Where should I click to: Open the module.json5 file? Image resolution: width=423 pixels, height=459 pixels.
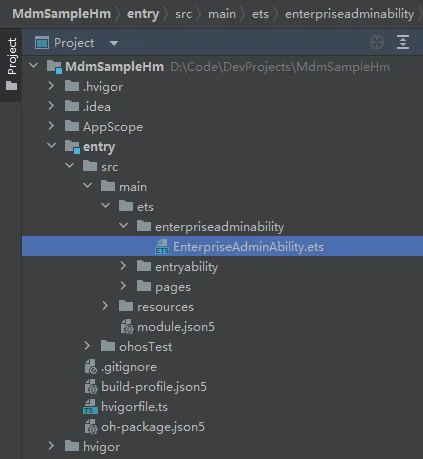[176, 327]
